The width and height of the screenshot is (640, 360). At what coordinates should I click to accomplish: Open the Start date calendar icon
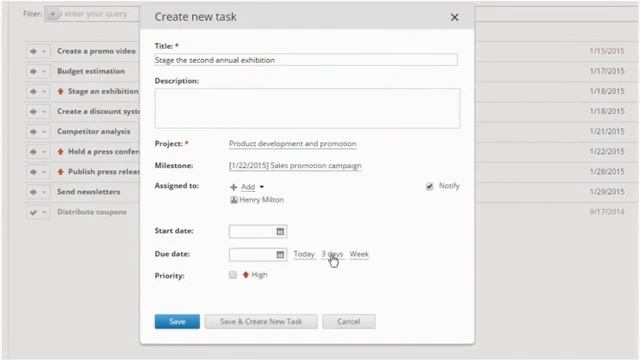click(280, 231)
